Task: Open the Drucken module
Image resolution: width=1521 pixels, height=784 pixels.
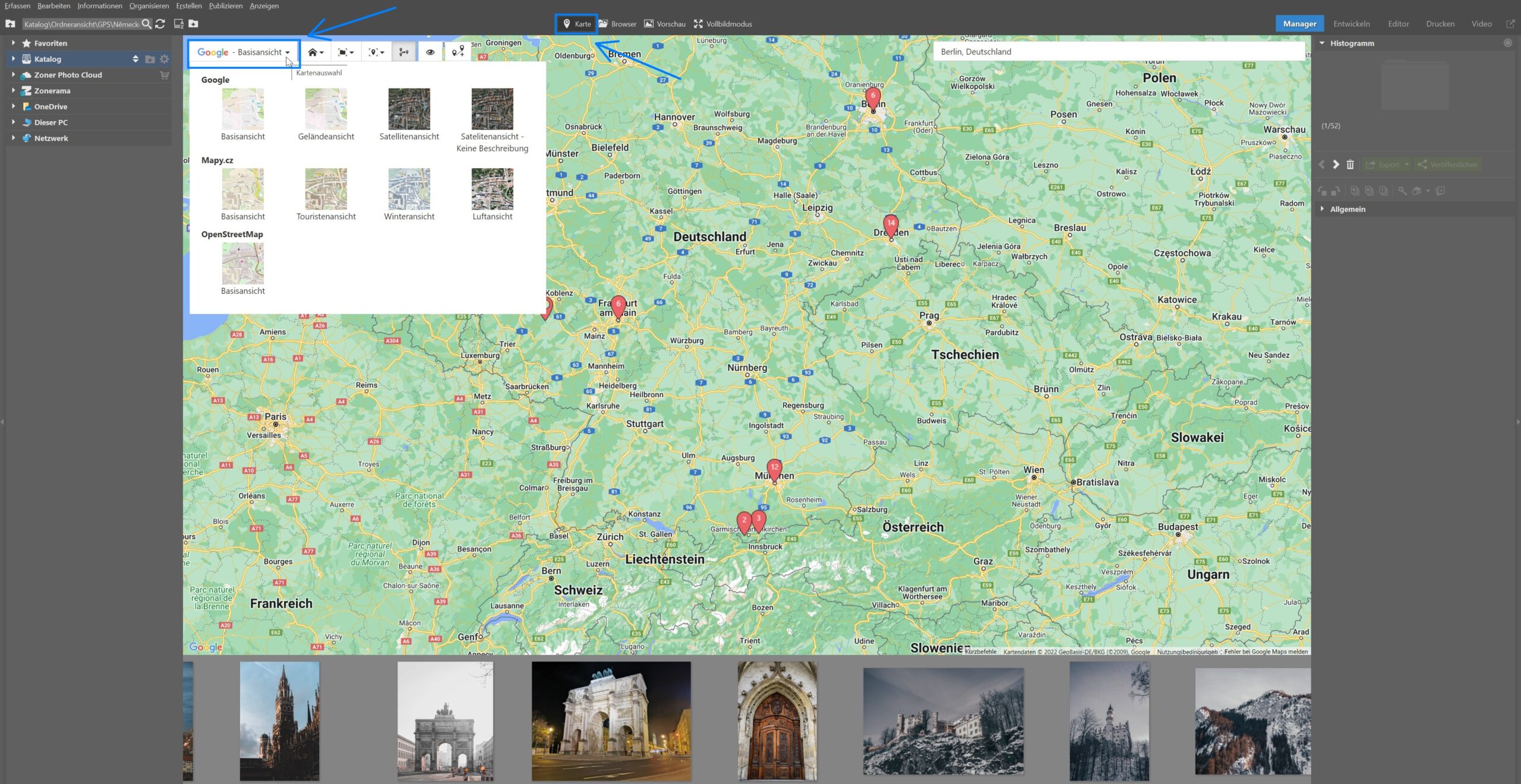Action: click(1440, 24)
